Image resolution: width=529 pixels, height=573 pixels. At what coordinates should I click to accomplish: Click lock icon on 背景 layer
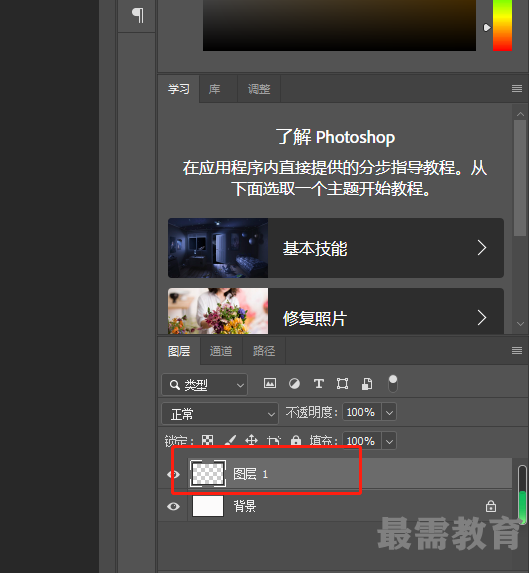(491, 506)
